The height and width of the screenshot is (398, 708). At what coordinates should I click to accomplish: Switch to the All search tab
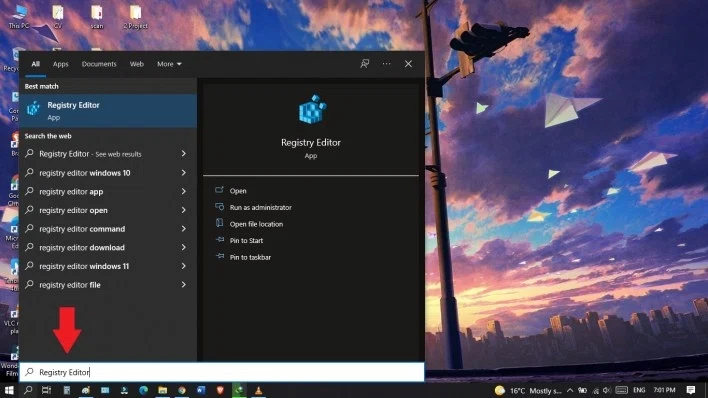point(36,64)
